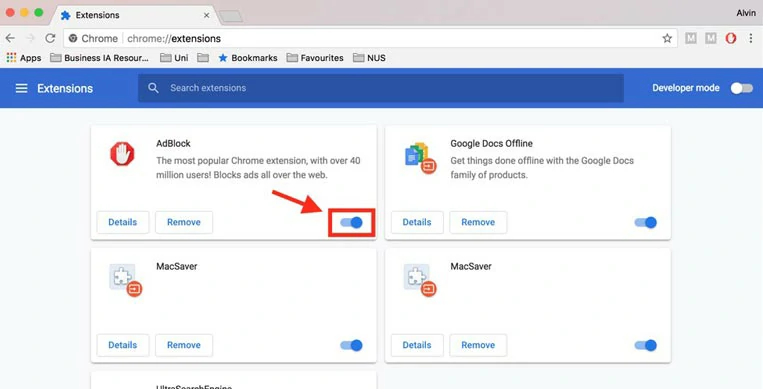The width and height of the screenshot is (763, 389).
Task: Click the 'Blocks ads all over the web' description
Action: click(271, 175)
